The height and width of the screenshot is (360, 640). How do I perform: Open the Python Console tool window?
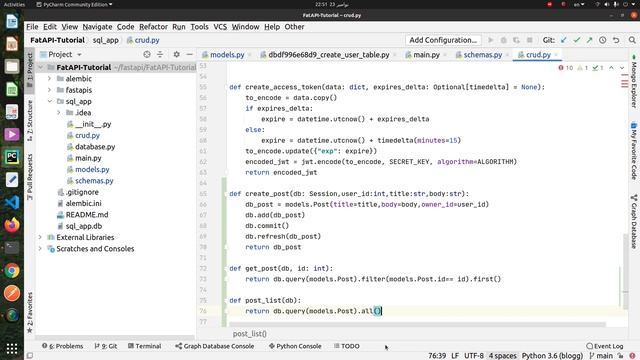pos(295,346)
